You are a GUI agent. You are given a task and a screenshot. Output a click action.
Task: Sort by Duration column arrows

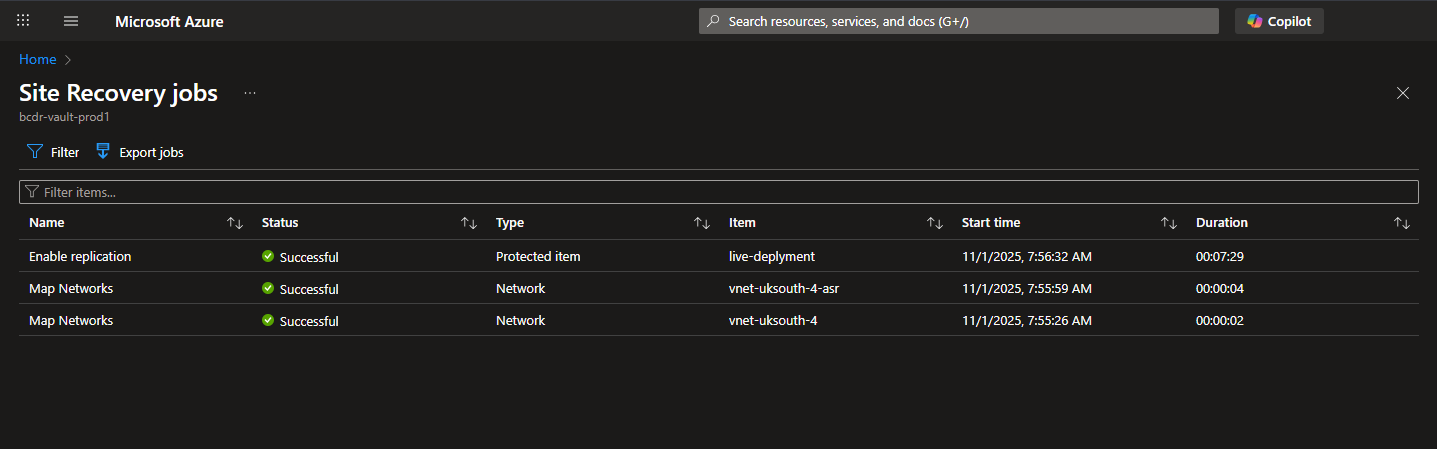pos(1401,223)
